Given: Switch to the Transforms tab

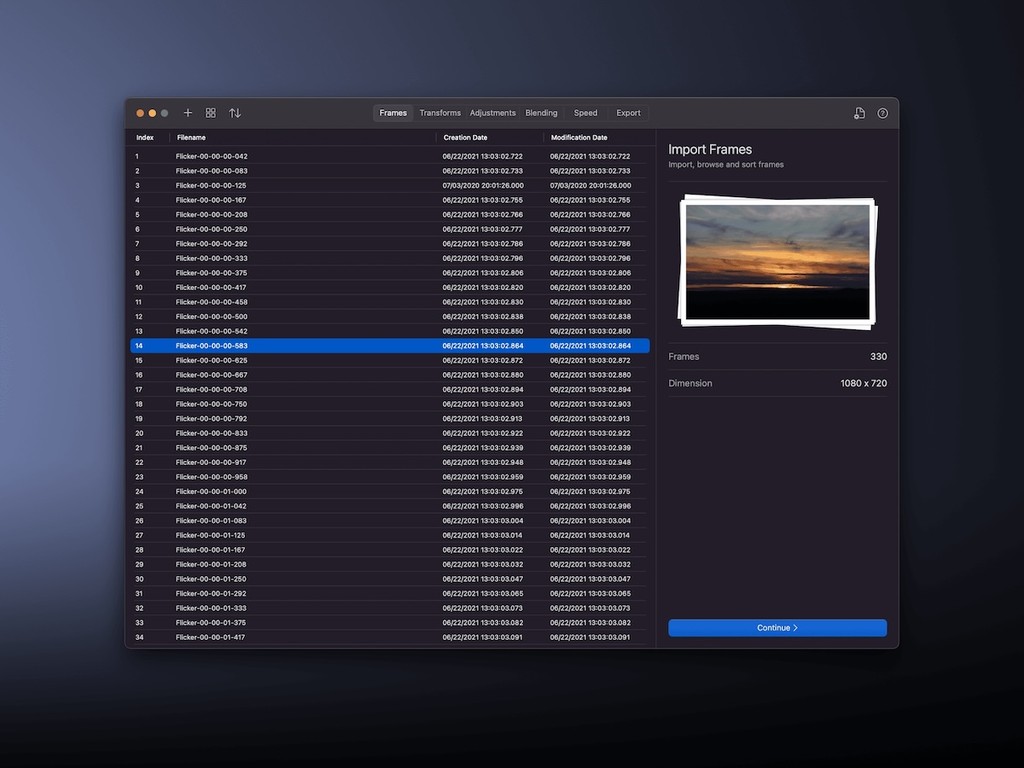Looking at the screenshot, I should click(x=440, y=113).
